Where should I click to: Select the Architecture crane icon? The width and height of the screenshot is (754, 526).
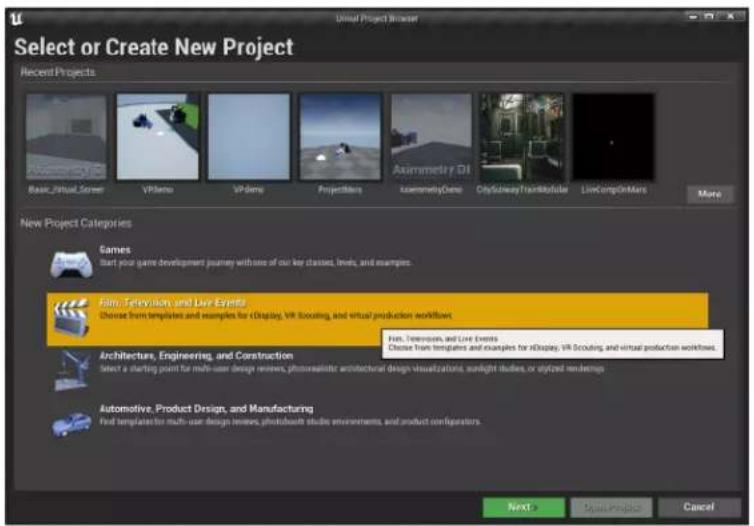(72, 370)
